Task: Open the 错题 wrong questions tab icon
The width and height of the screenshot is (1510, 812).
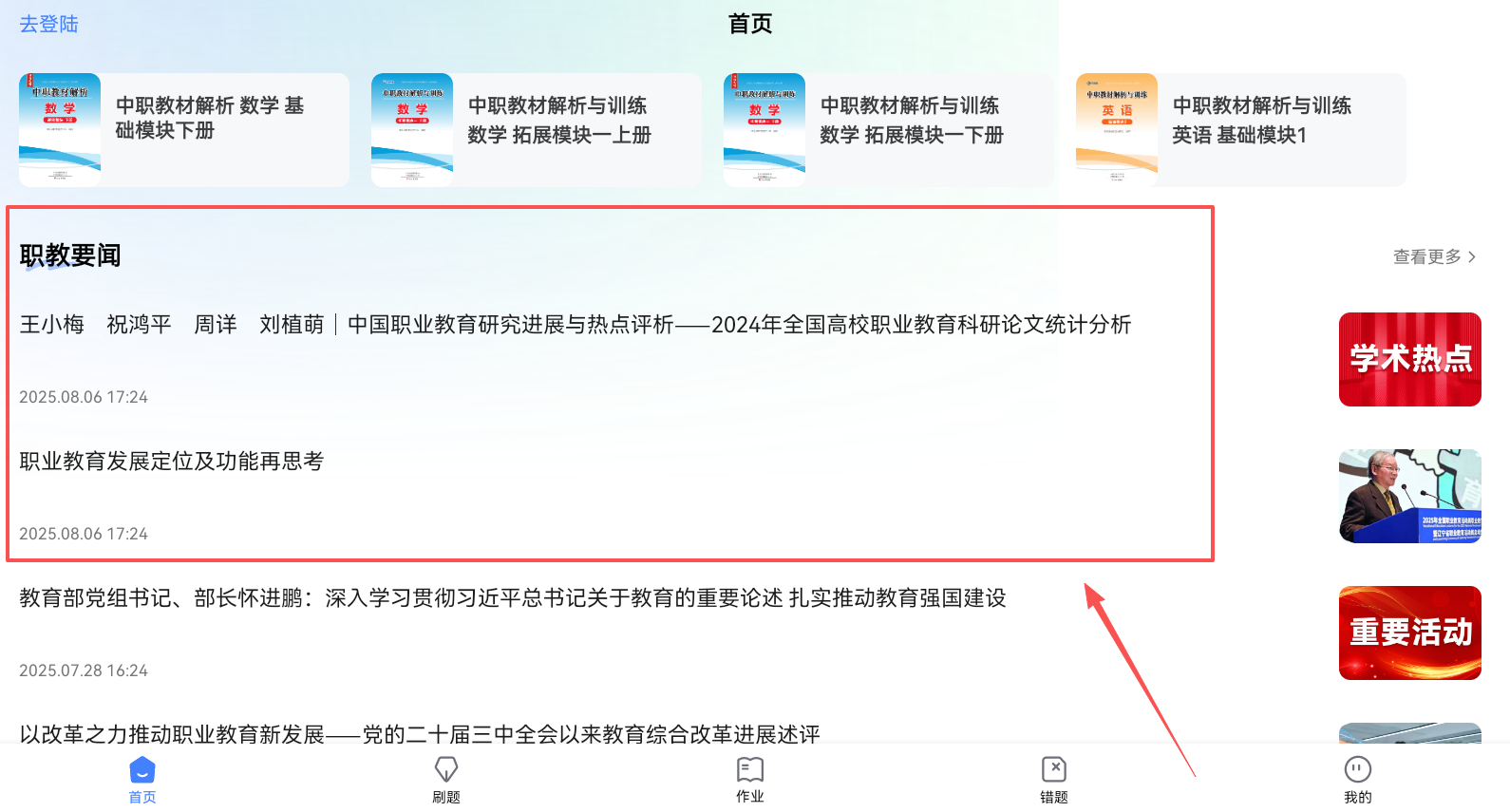Action: (x=1054, y=769)
